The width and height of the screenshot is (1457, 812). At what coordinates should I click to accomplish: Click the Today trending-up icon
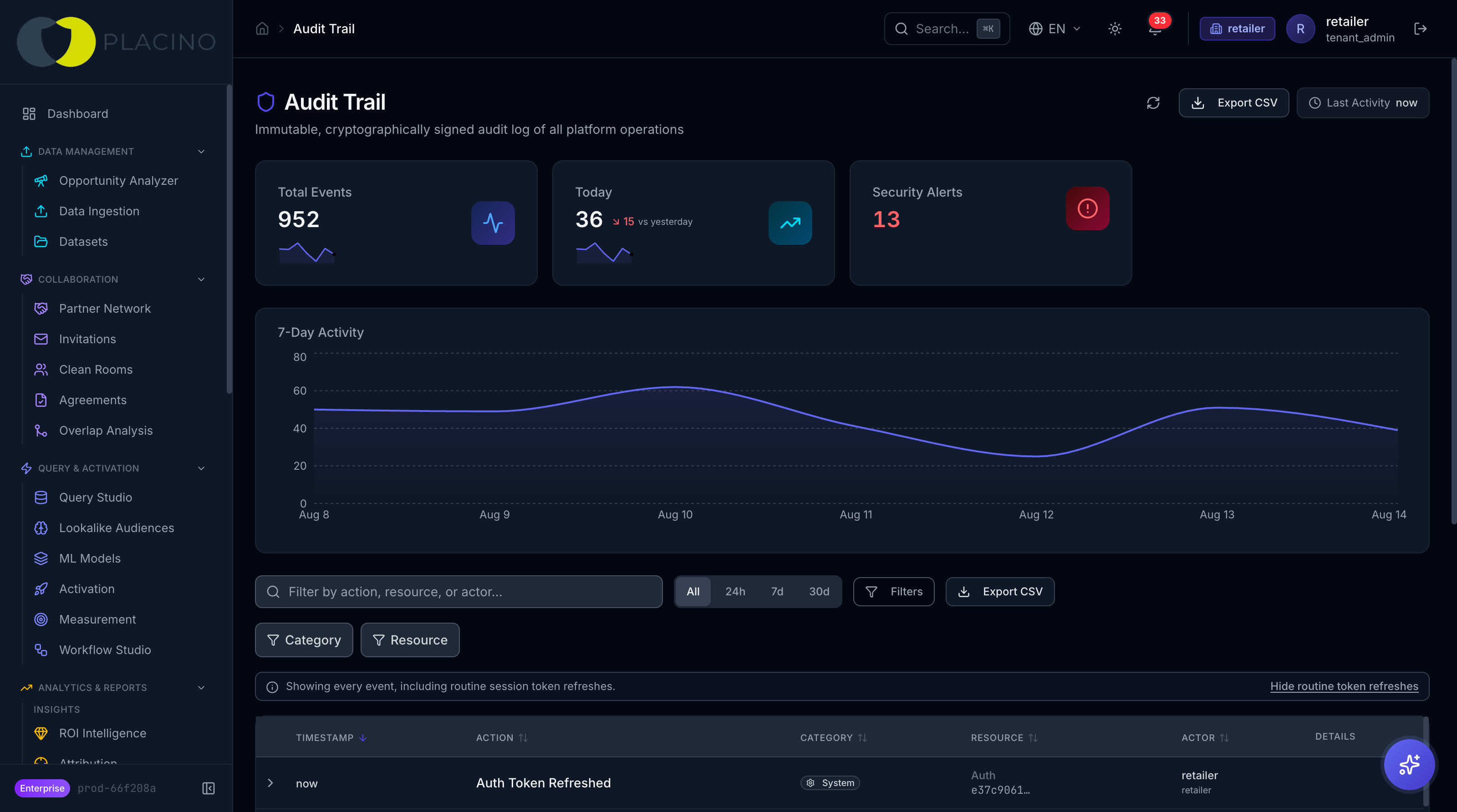coord(790,223)
